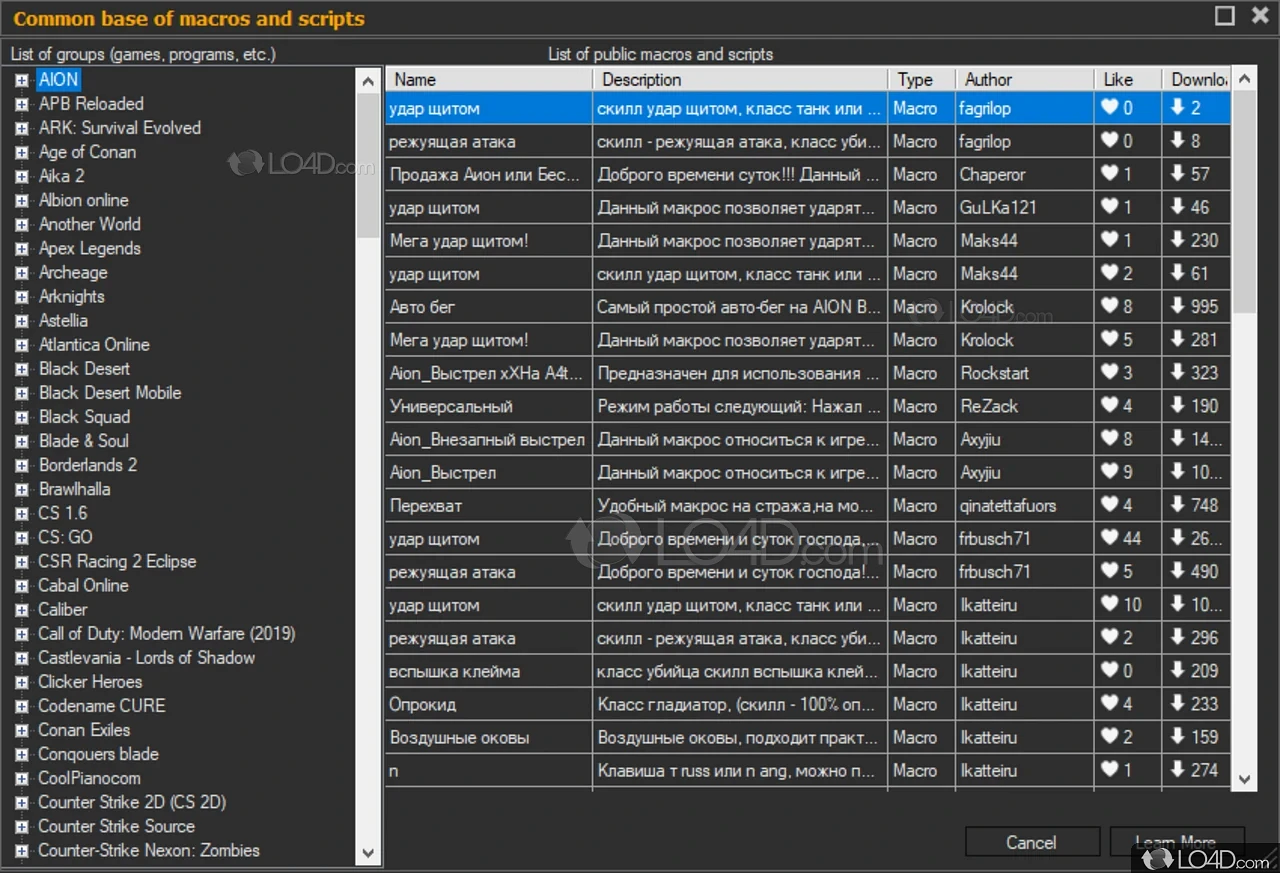
Task: Click the heart icon in Chaperor's row
Action: click(x=1109, y=174)
